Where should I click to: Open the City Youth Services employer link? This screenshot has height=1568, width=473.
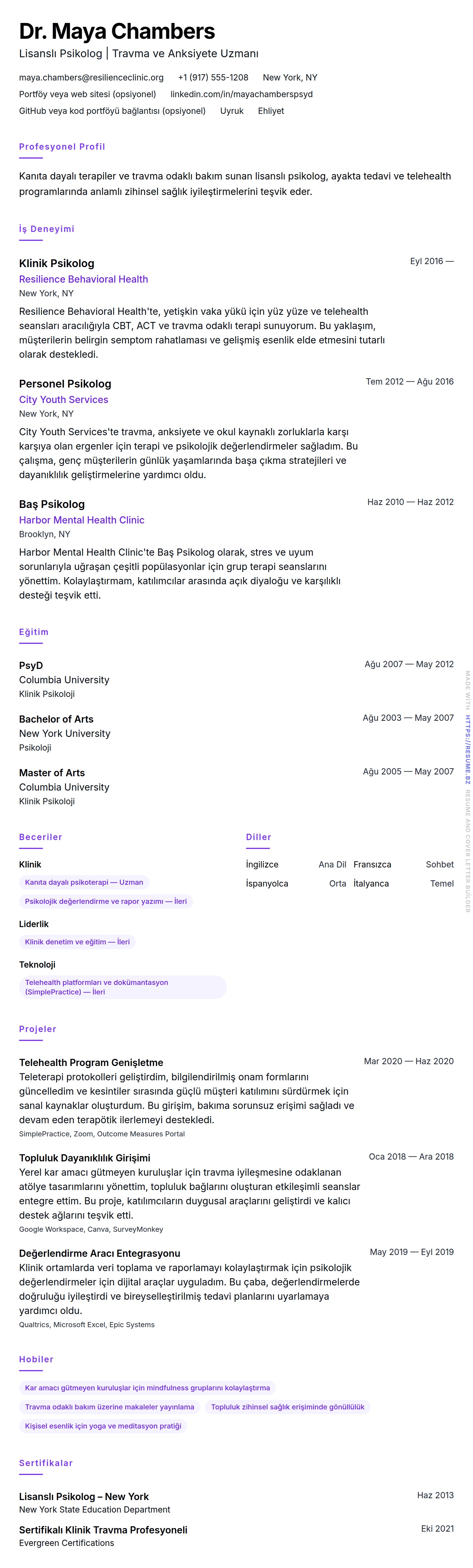click(63, 400)
